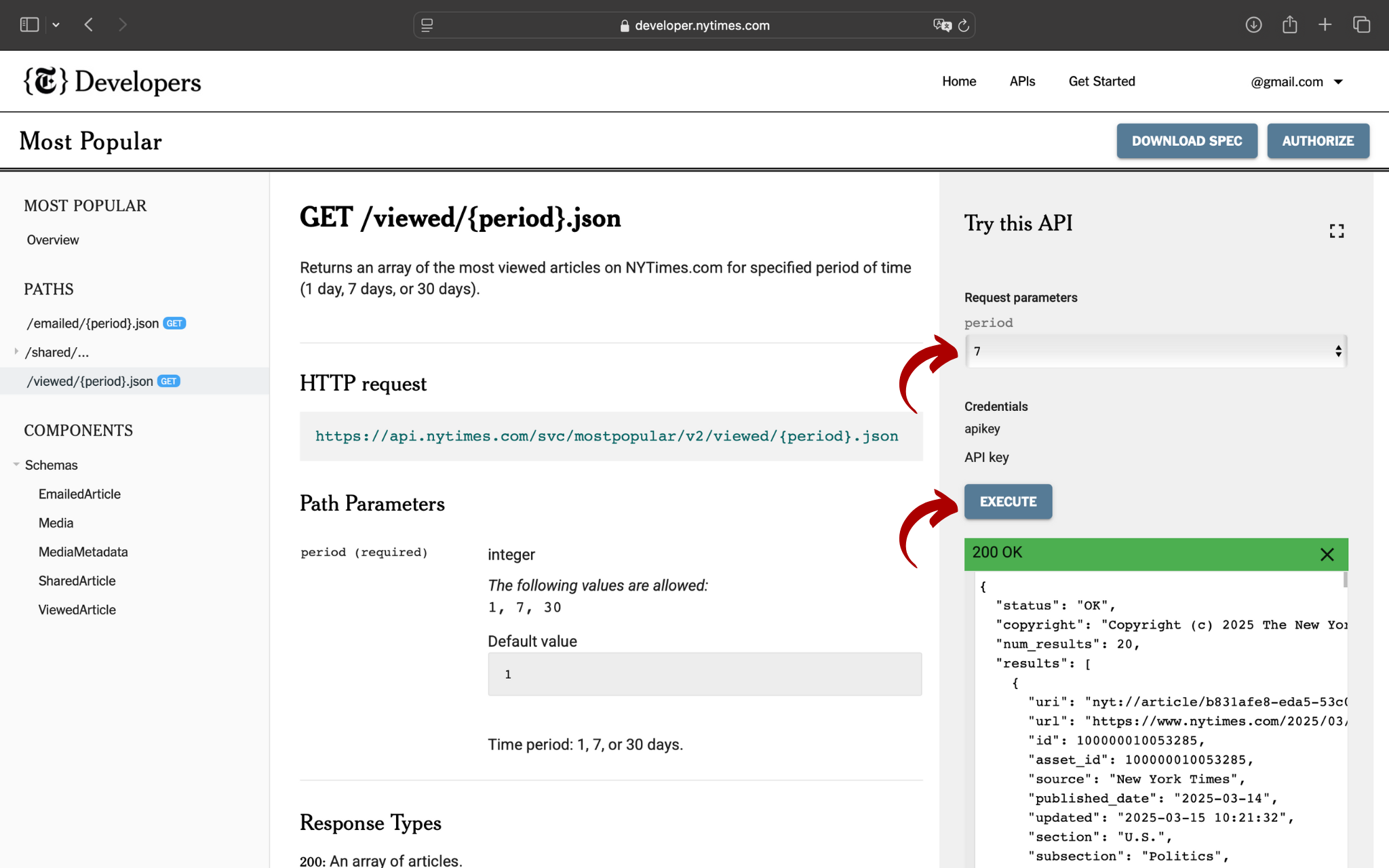This screenshot has width=1389, height=868.
Task: Open the Media schema
Action: (x=56, y=524)
